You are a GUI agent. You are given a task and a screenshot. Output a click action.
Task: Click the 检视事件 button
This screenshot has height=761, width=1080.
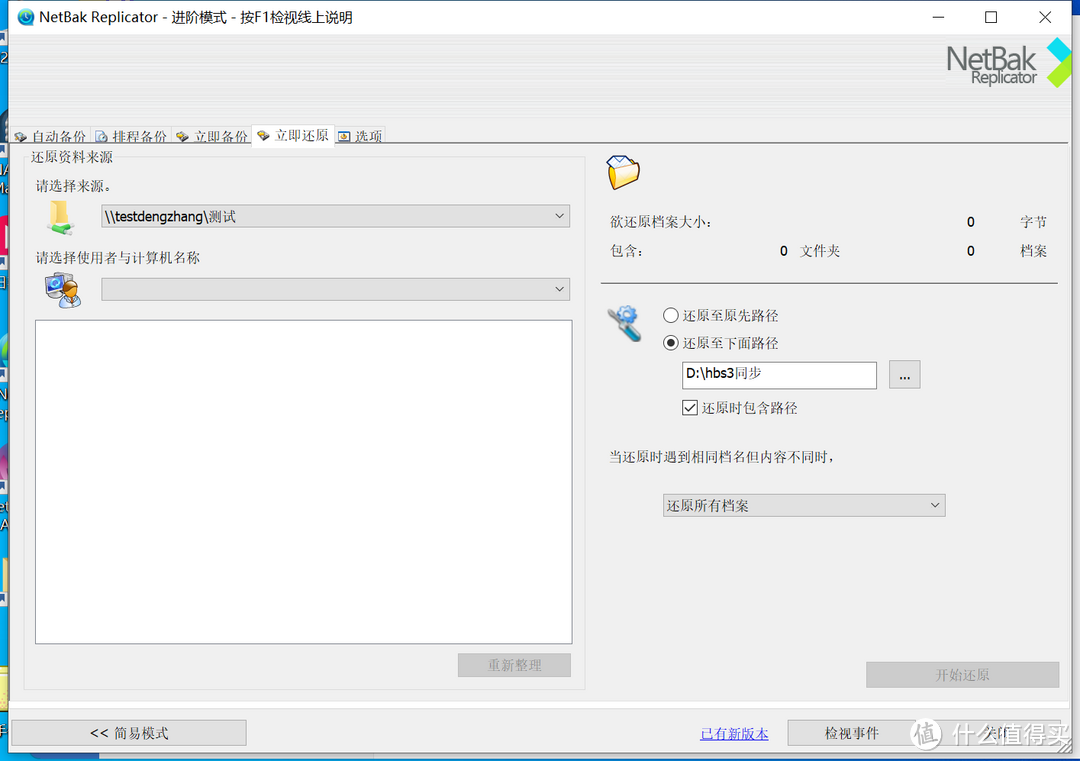tap(853, 732)
